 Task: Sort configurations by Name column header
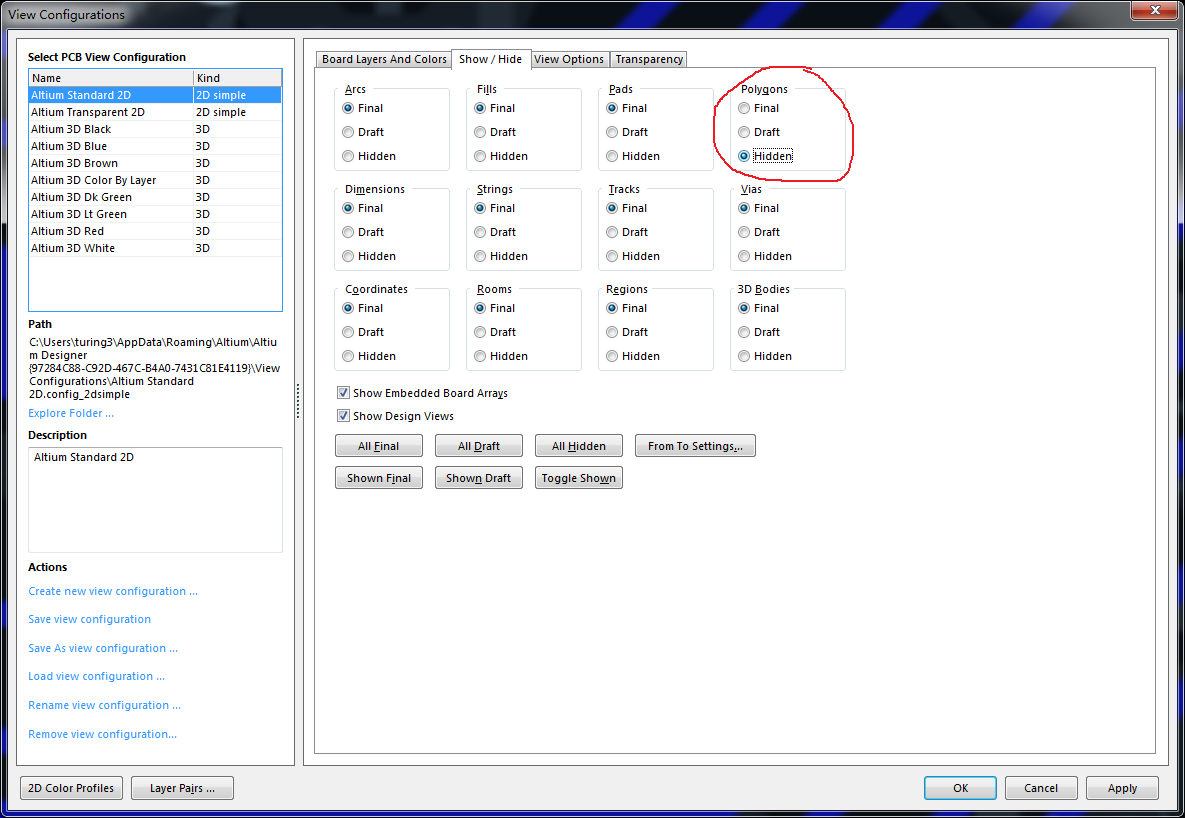click(111, 78)
